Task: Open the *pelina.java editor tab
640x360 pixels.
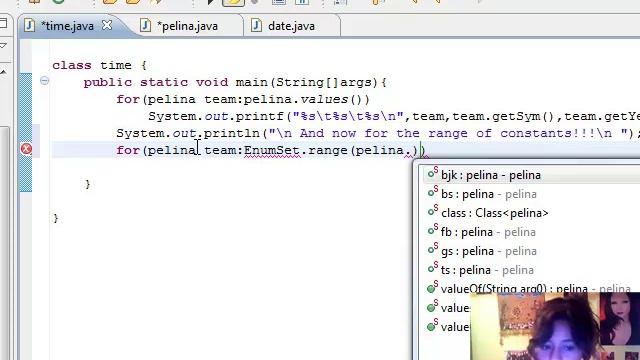Action: click(x=187, y=26)
